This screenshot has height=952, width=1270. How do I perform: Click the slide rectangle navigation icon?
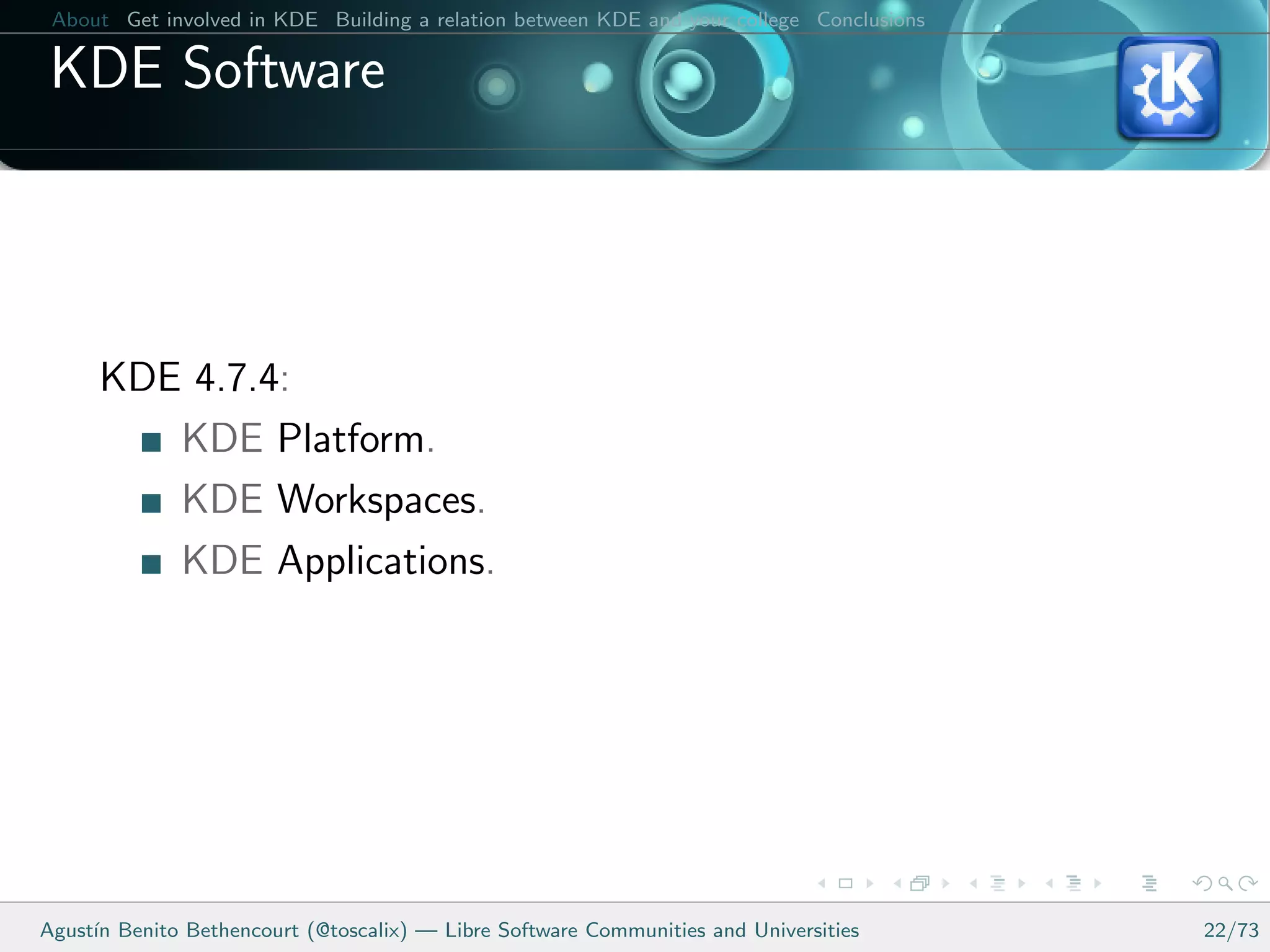coord(845,883)
